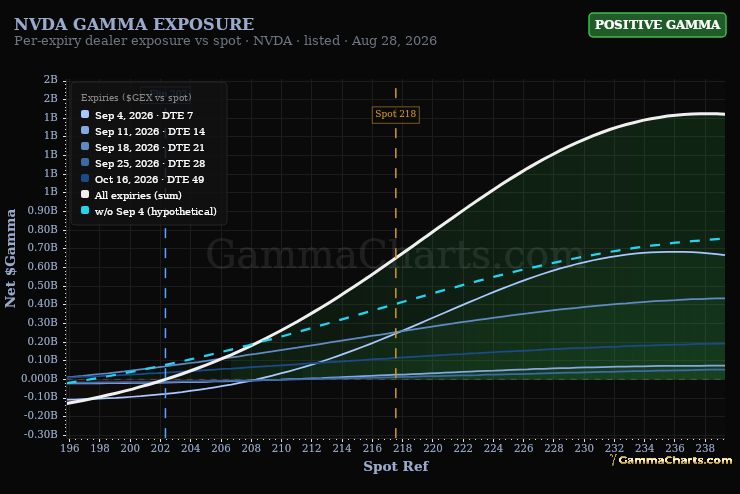
Task: Click y-axis tick label 0.90B
Action: point(42,210)
